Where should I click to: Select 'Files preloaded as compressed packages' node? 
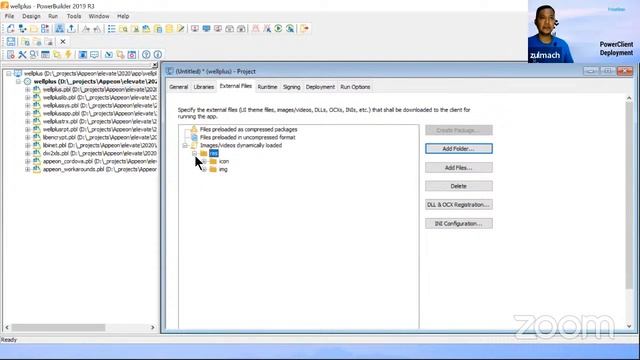(249, 129)
